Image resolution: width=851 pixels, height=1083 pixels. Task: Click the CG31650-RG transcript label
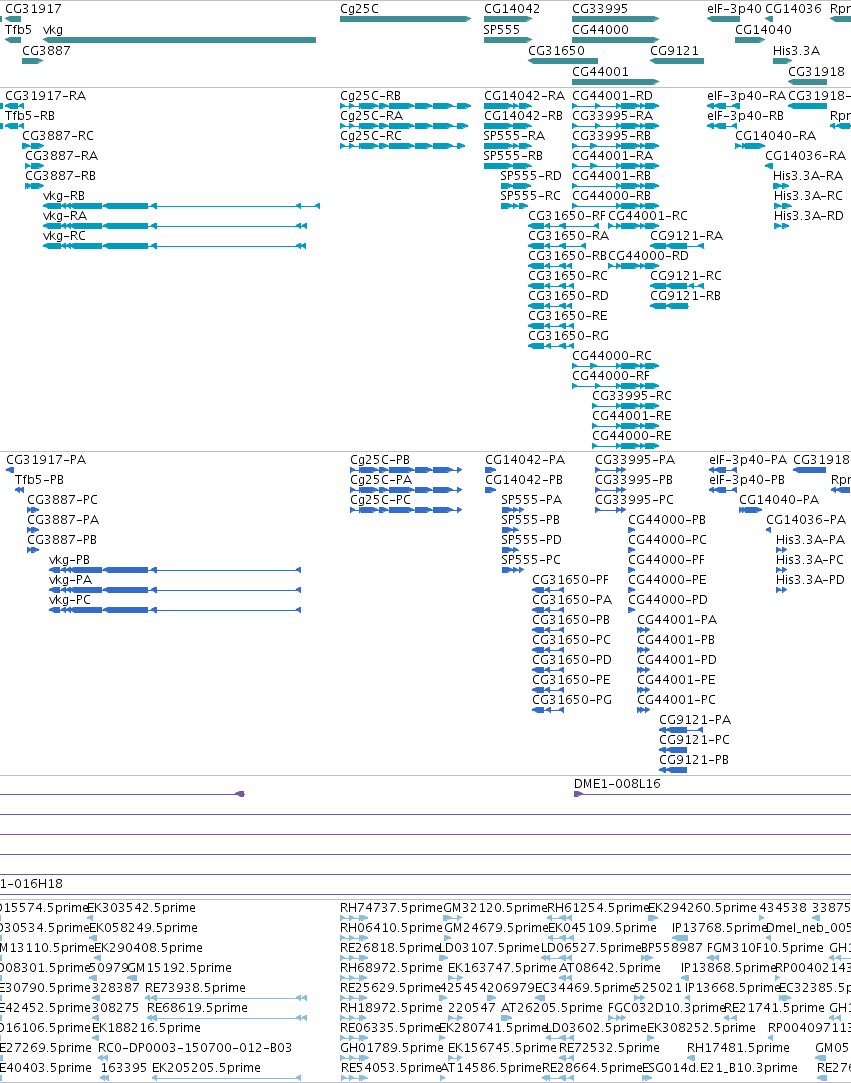click(568, 336)
